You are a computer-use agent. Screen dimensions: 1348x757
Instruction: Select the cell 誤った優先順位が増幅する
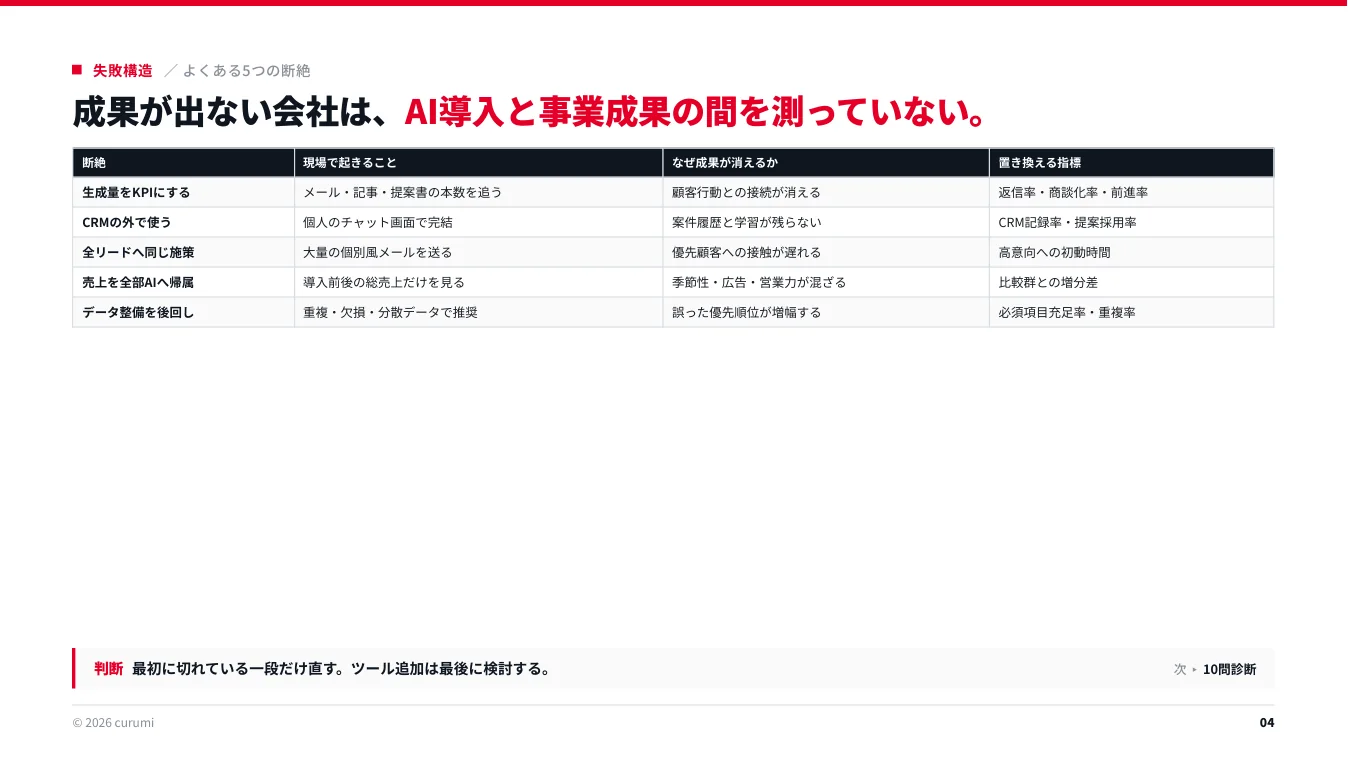pos(826,312)
